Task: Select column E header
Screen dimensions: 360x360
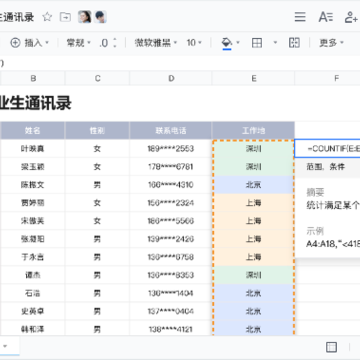Action: [253, 78]
